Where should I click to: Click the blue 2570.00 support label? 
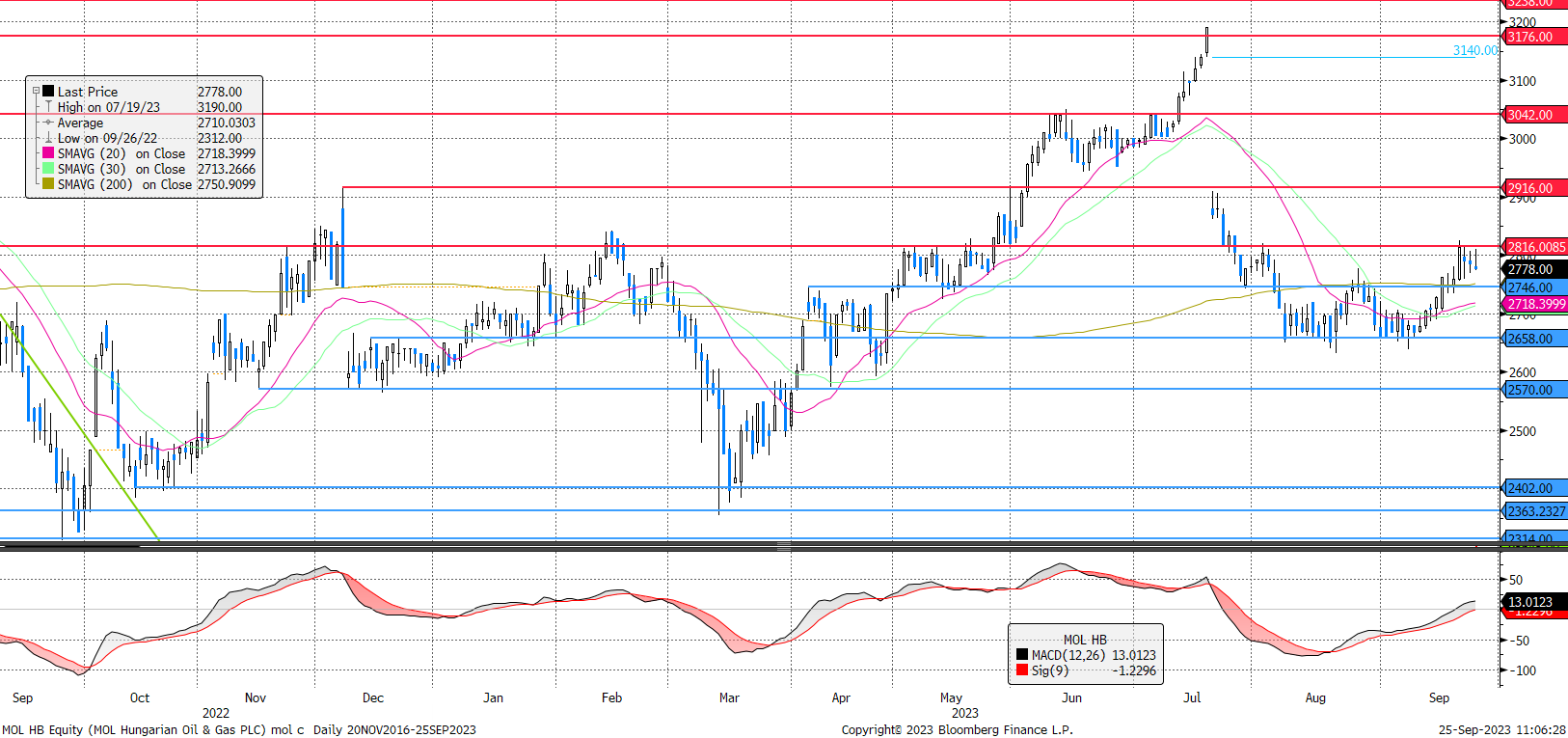point(1535,390)
